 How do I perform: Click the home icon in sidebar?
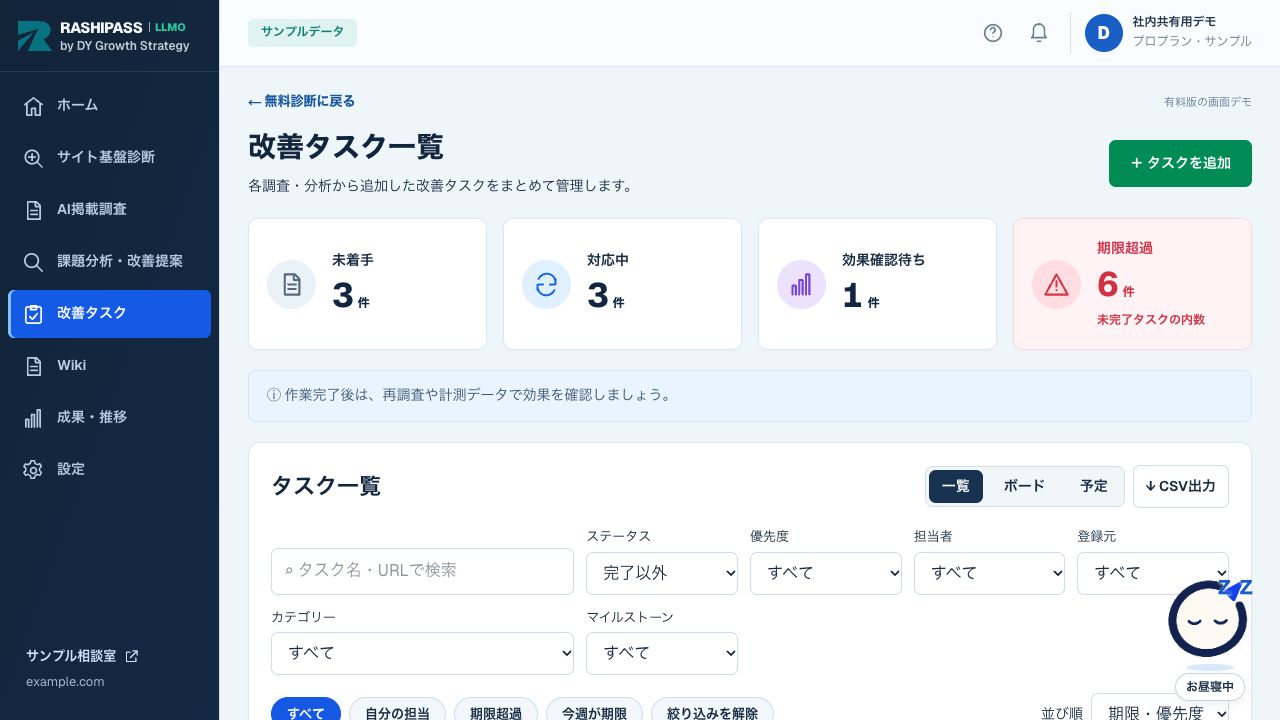[x=33, y=106]
